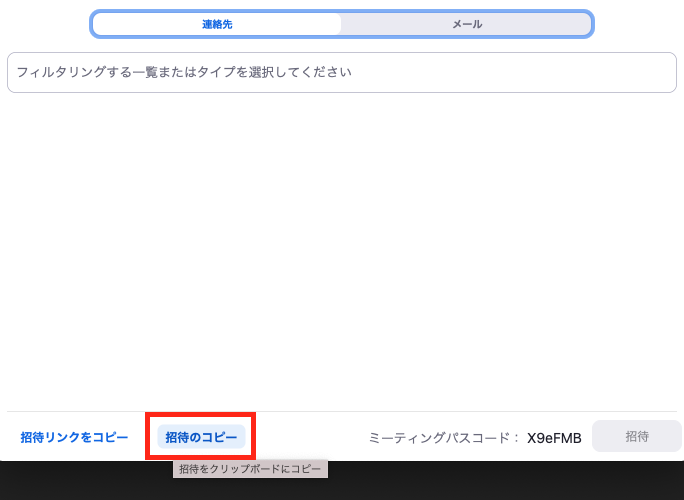Click the passcode value X9eFMB

556,438
